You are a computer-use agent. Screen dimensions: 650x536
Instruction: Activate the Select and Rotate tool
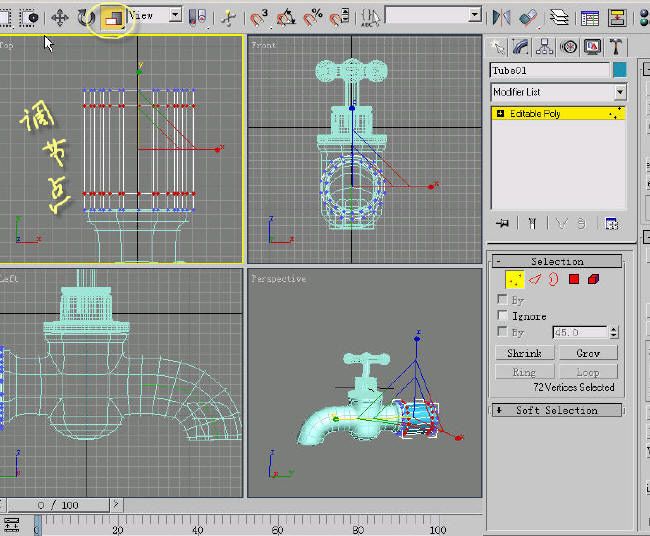[x=86, y=17]
